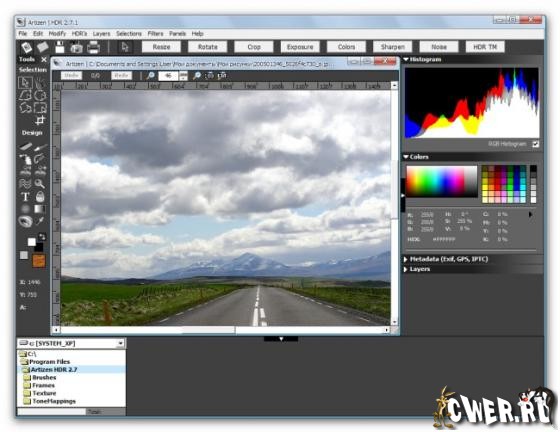Screen dimensions: 560x432
Task: Select the magnifier zoom tool in Tools panel
Action: coord(40,184)
